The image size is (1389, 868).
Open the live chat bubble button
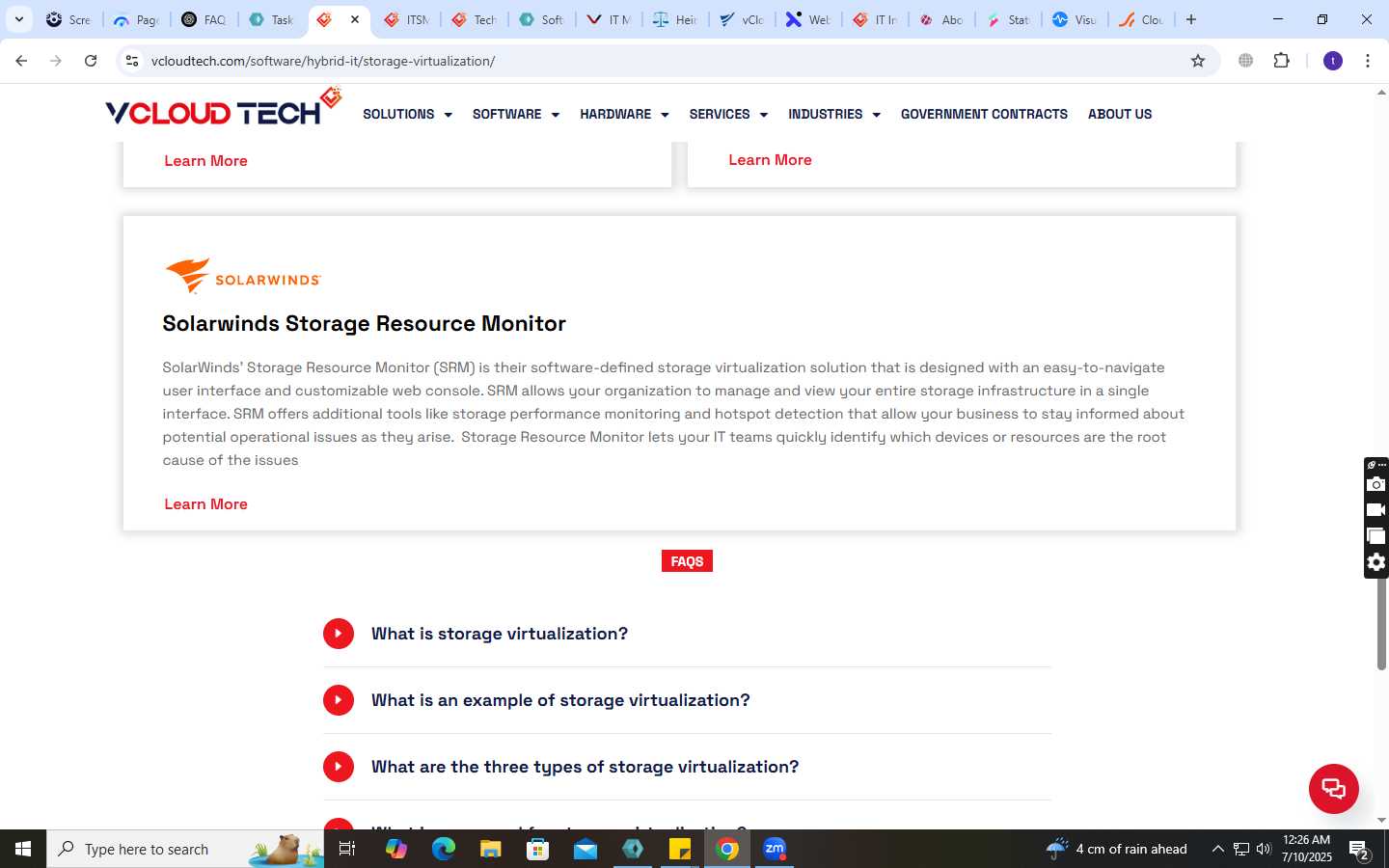pos(1333,788)
